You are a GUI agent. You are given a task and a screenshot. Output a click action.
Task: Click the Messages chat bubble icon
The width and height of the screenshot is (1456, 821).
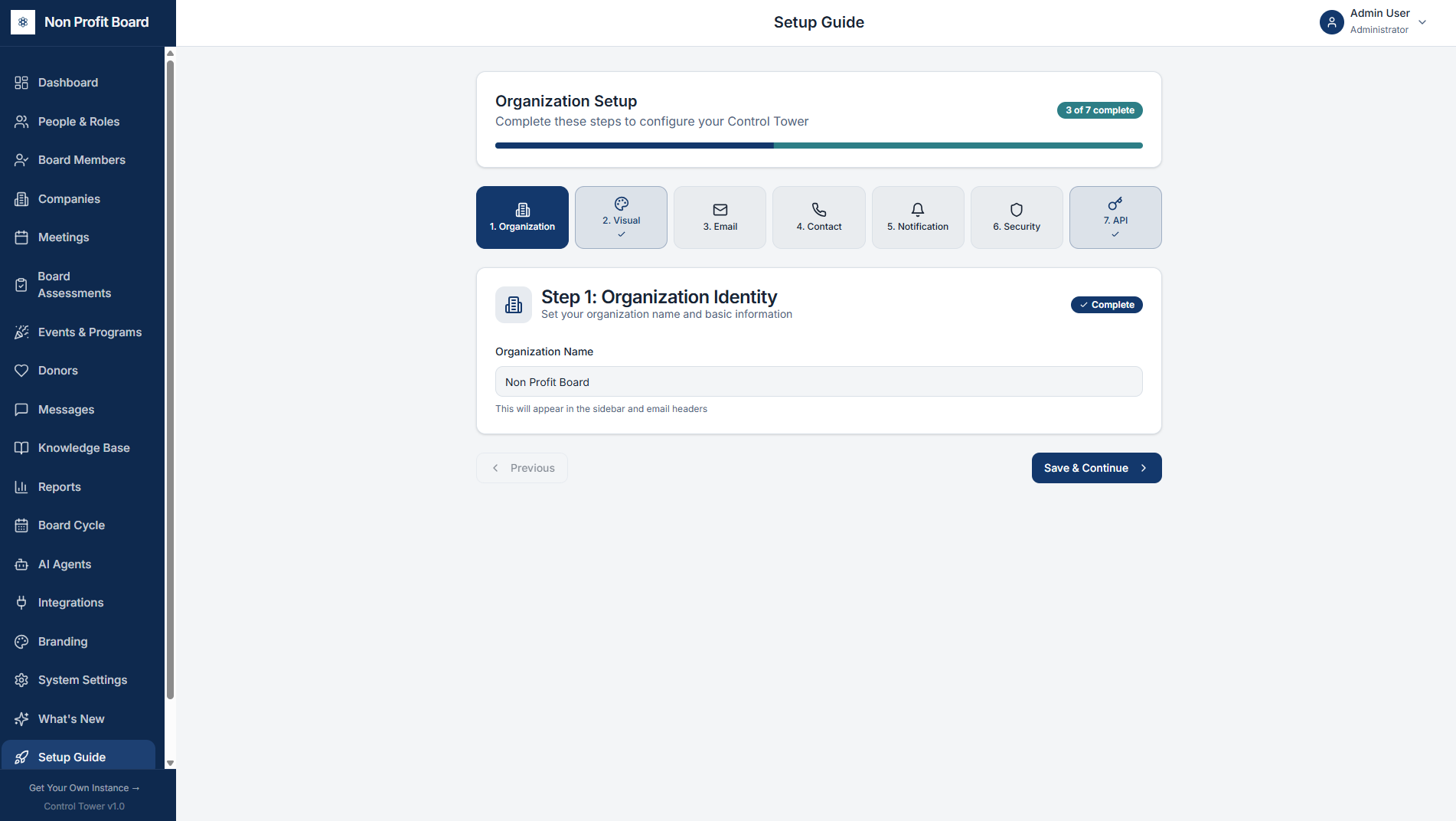tap(21, 410)
